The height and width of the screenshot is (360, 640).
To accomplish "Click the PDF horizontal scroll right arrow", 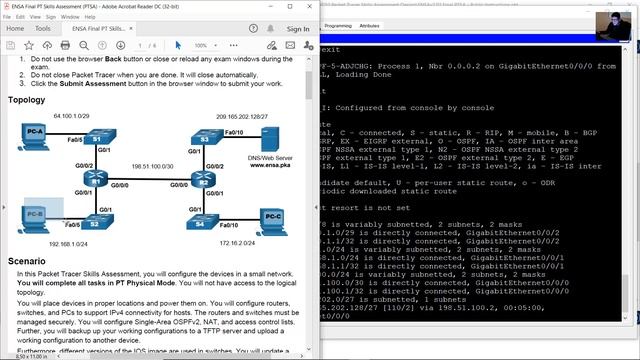I will click(x=302, y=356).
